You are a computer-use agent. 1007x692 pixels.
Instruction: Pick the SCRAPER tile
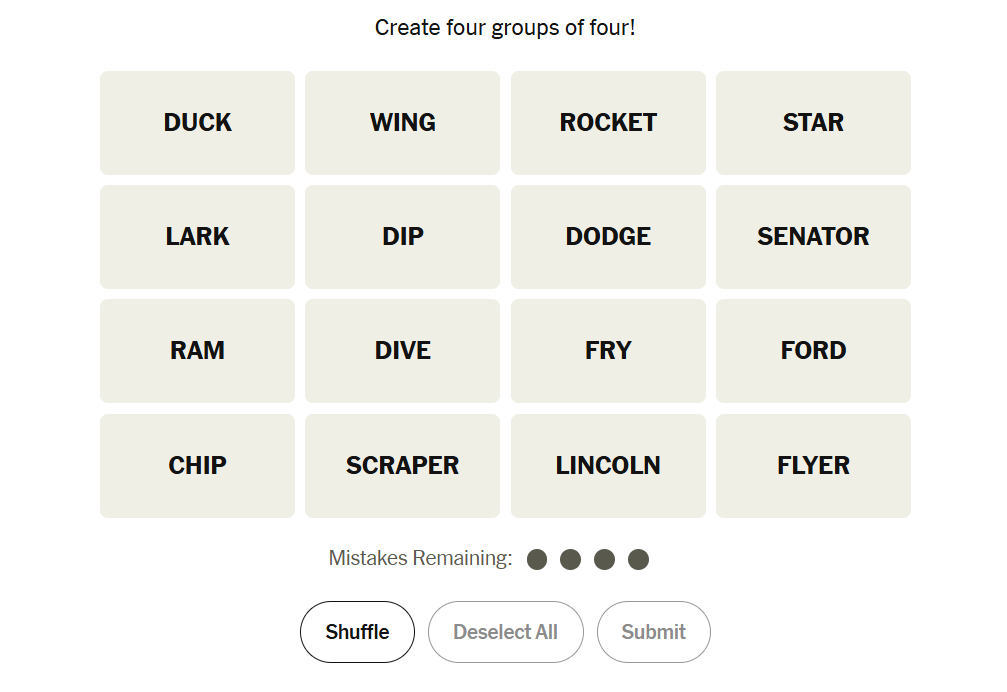[x=402, y=466]
